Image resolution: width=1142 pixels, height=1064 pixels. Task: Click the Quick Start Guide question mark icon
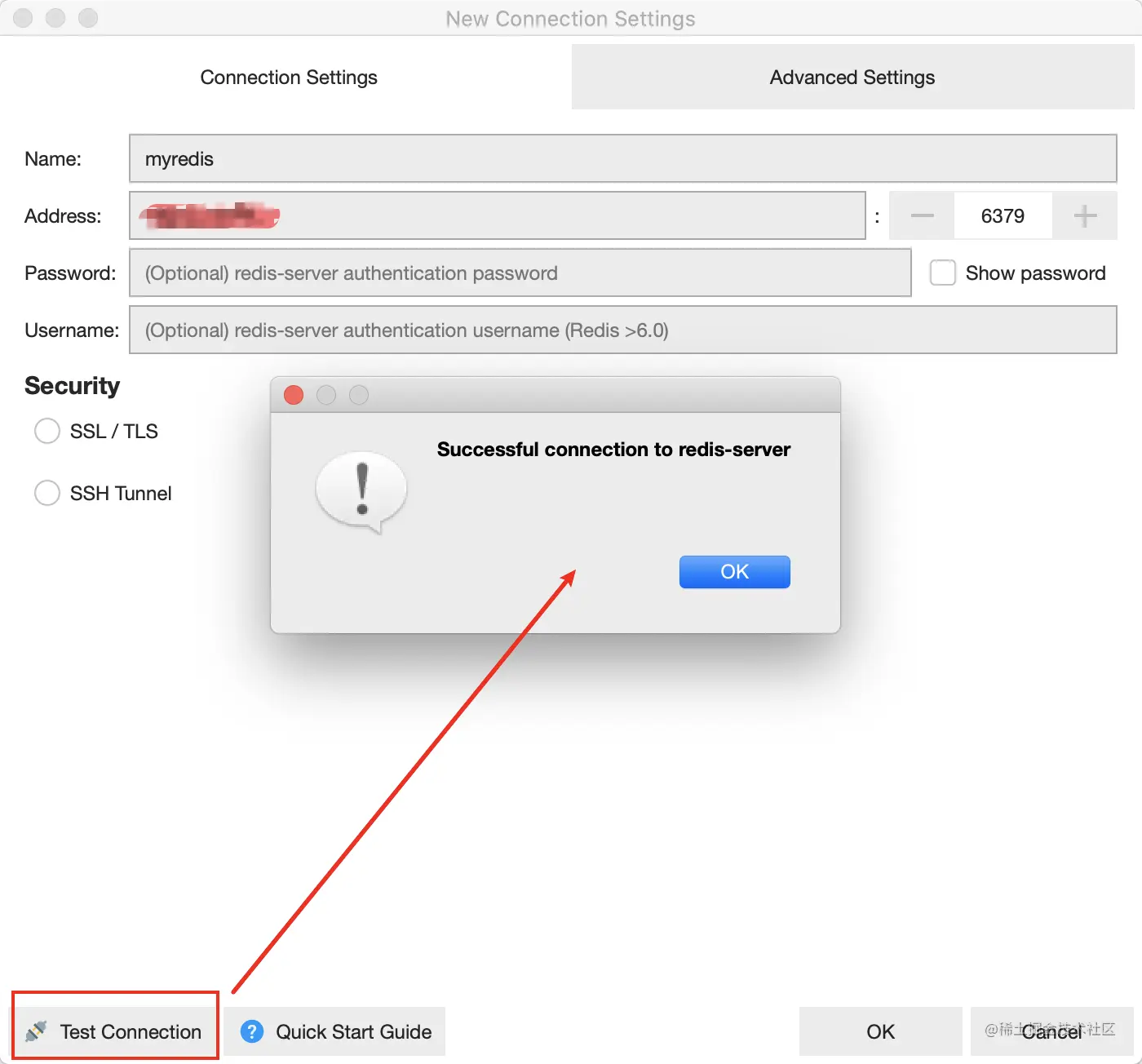click(252, 1031)
